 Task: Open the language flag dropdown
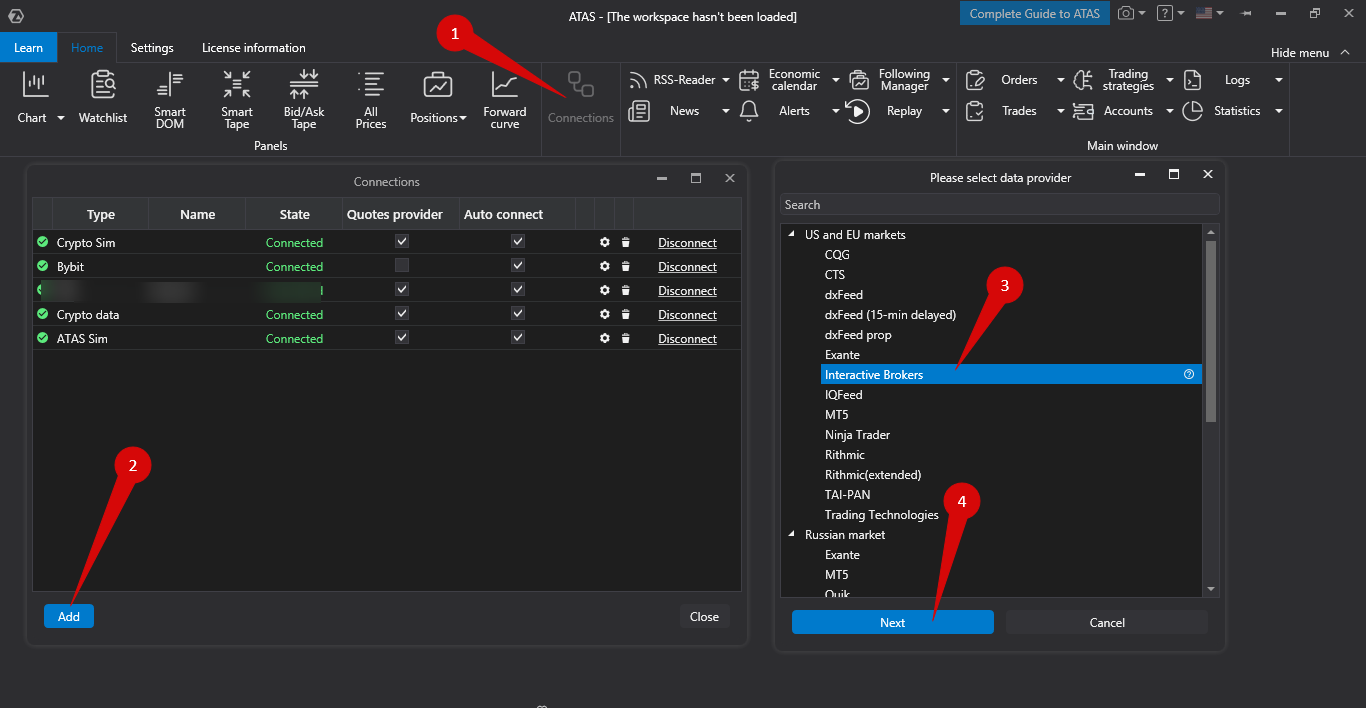coord(1209,14)
